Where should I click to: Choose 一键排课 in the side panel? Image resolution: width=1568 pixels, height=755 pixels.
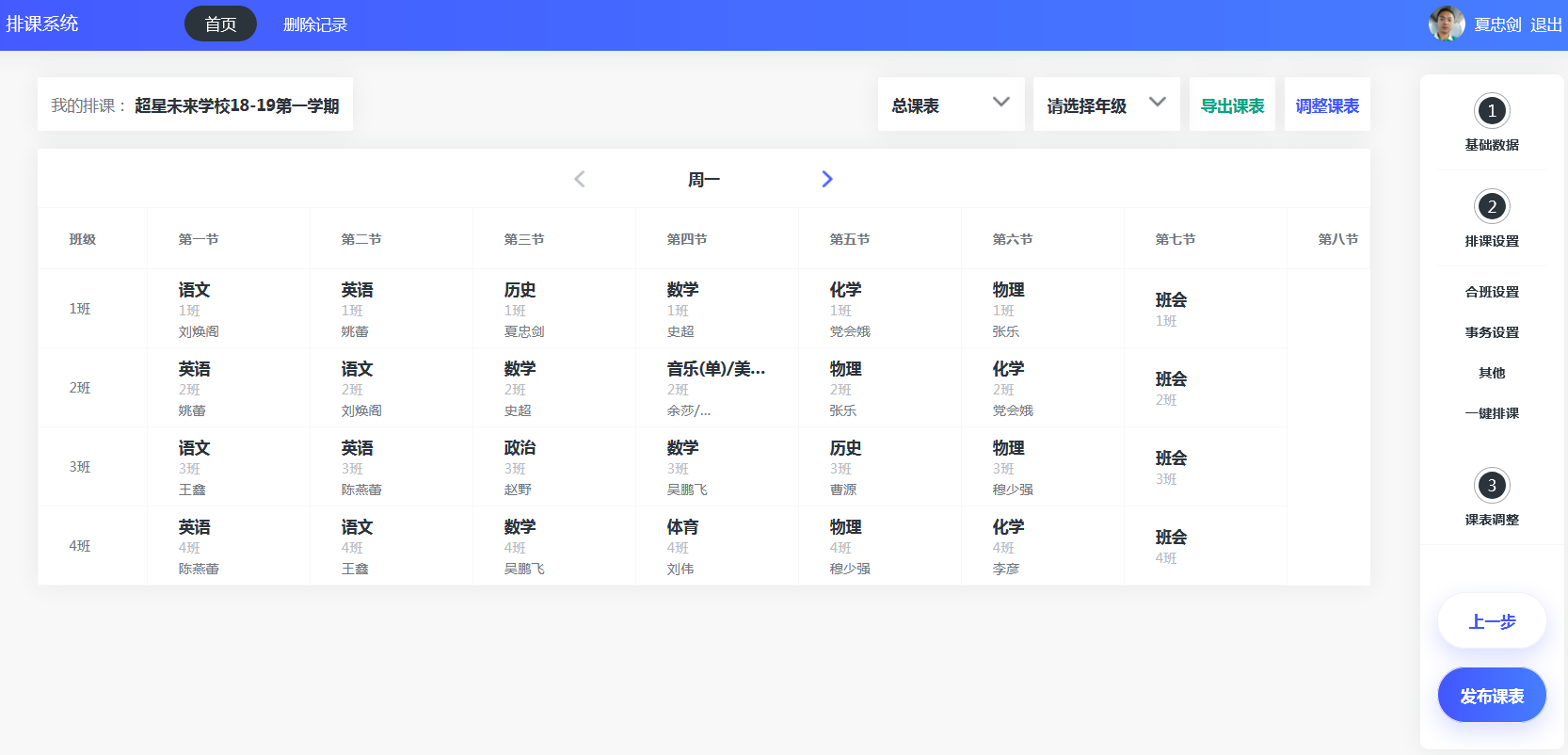click(1492, 413)
